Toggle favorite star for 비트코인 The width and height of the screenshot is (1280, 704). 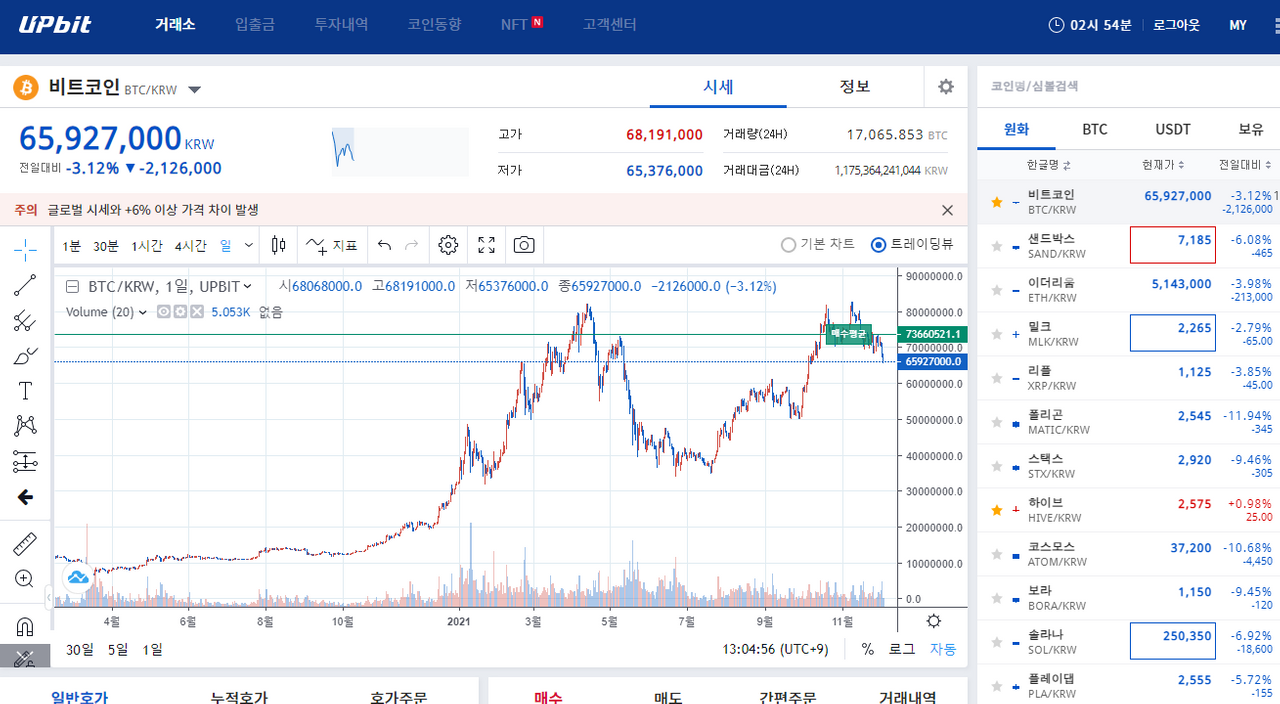click(x=996, y=202)
